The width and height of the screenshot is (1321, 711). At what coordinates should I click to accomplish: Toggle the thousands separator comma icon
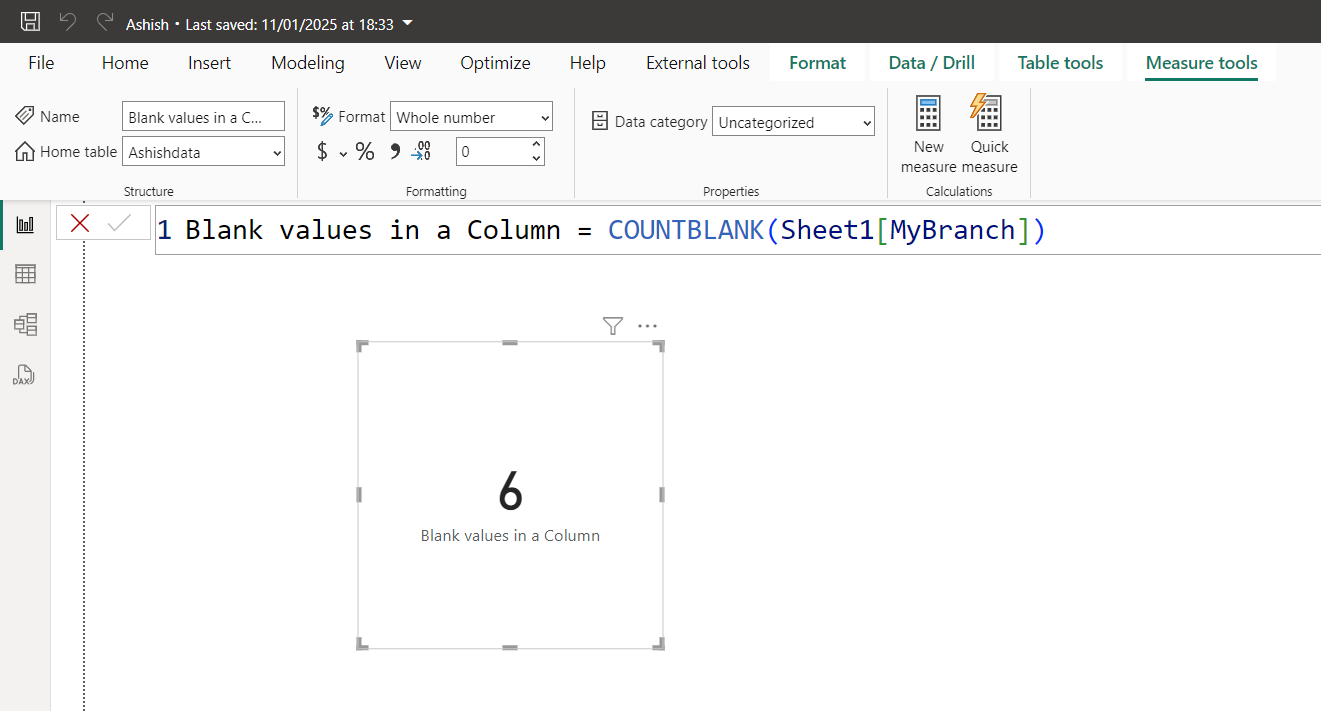pyautogui.click(x=394, y=150)
